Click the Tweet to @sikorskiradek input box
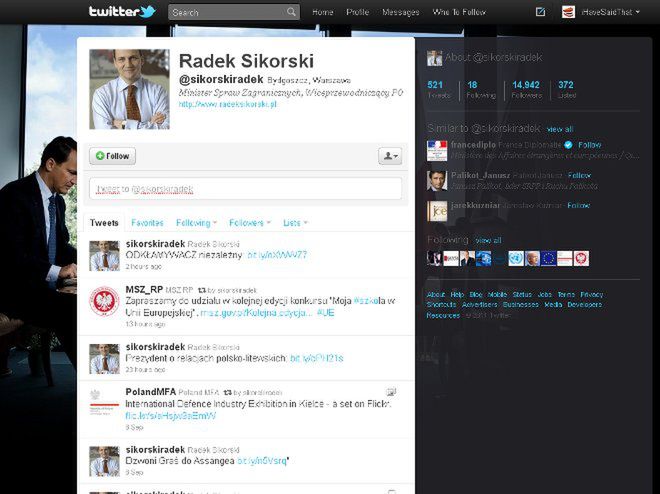The height and width of the screenshot is (494, 660). click(245, 189)
